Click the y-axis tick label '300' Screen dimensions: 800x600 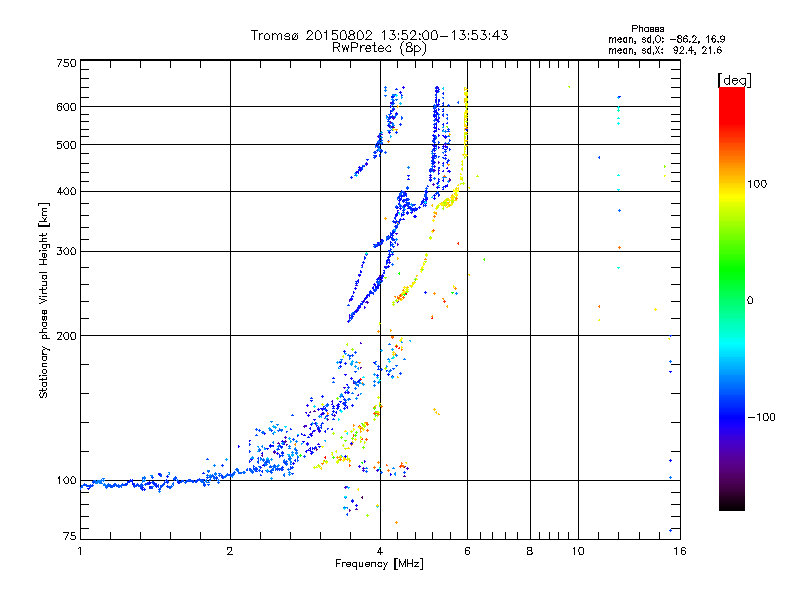[x=66, y=252]
